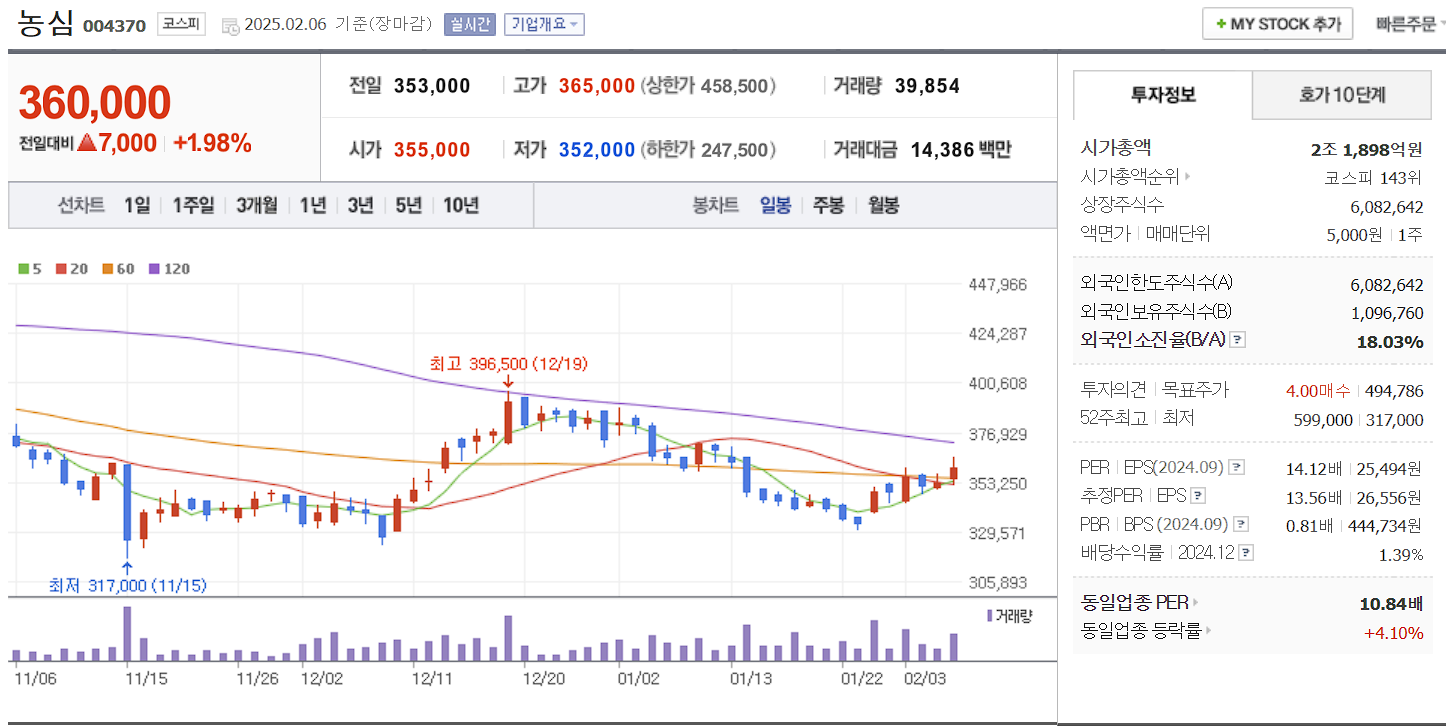Switch to the 호가 10단계 tab
The height and width of the screenshot is (726, 1446).
click(x=1341, y=95)
